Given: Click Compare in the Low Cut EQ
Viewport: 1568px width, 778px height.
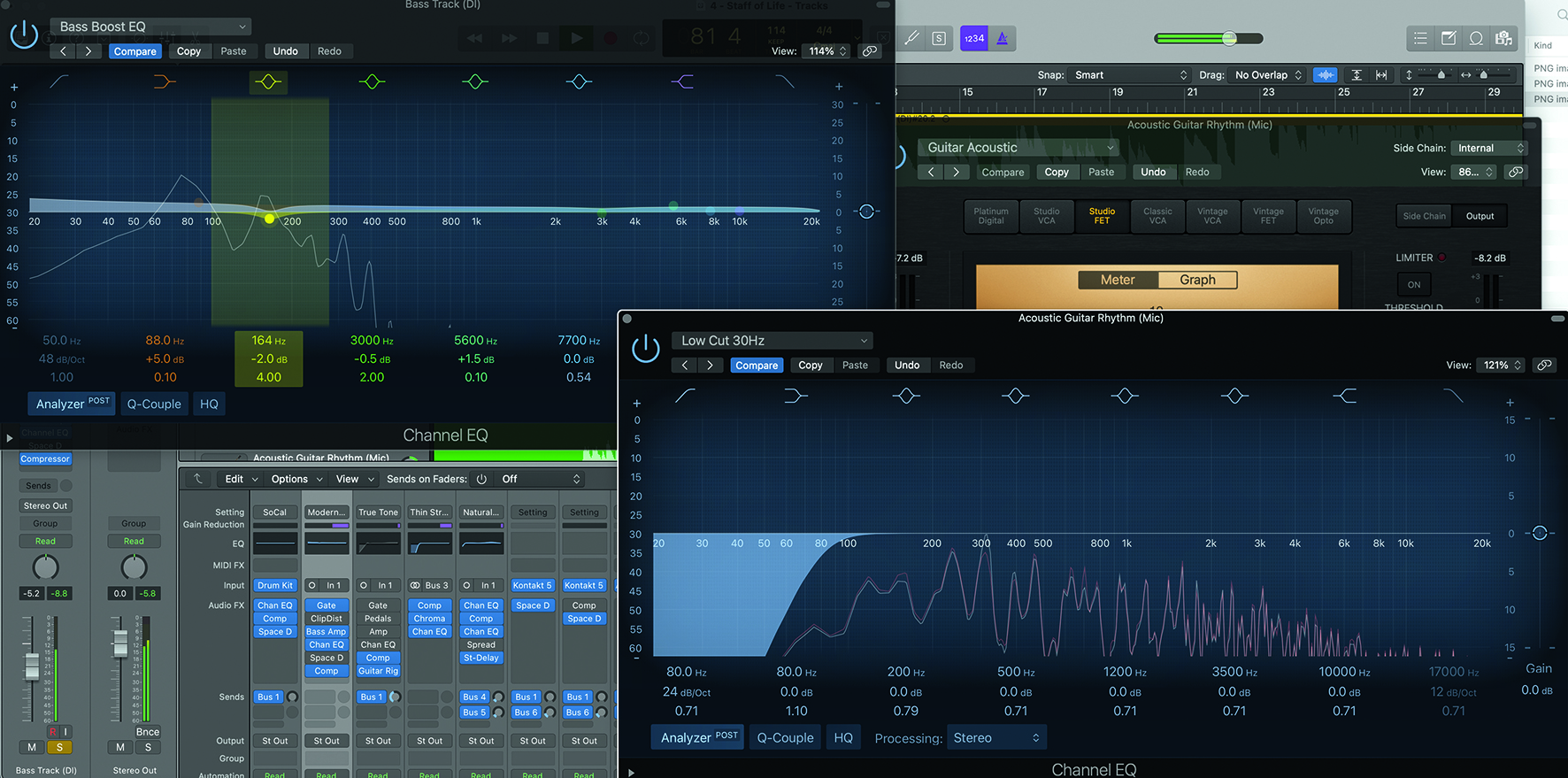Looking at the screenshot, I should click(757, 365).
